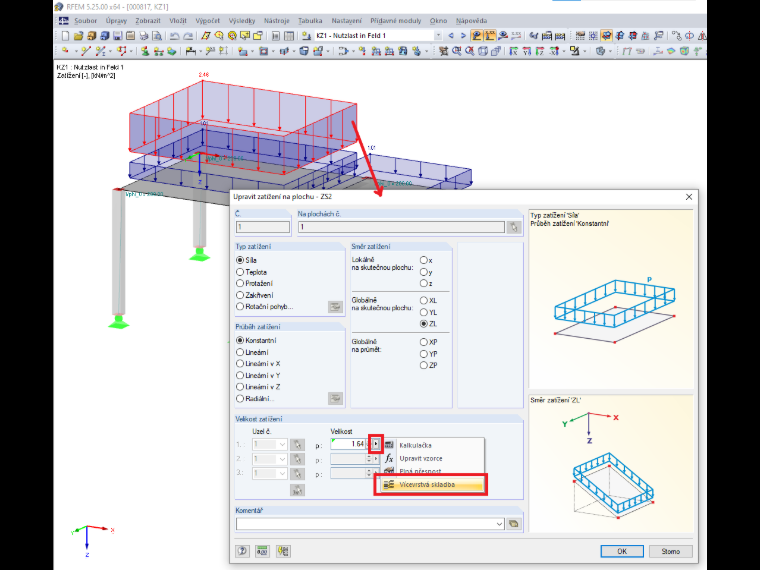Click the comment library icon beside Komentář
The height and width of the screenshot is (570, 760).
click(x=514, y=523)
